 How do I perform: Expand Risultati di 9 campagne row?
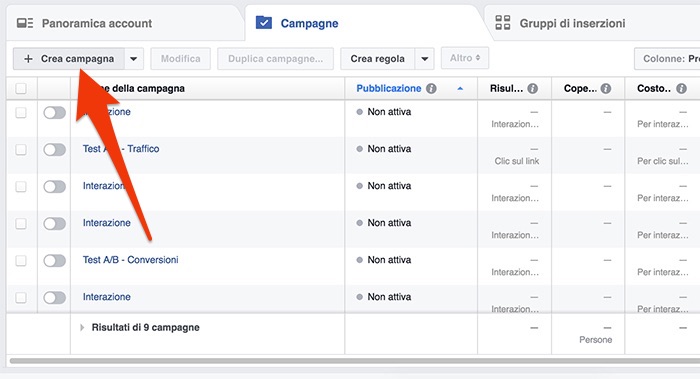click(82, 328)
